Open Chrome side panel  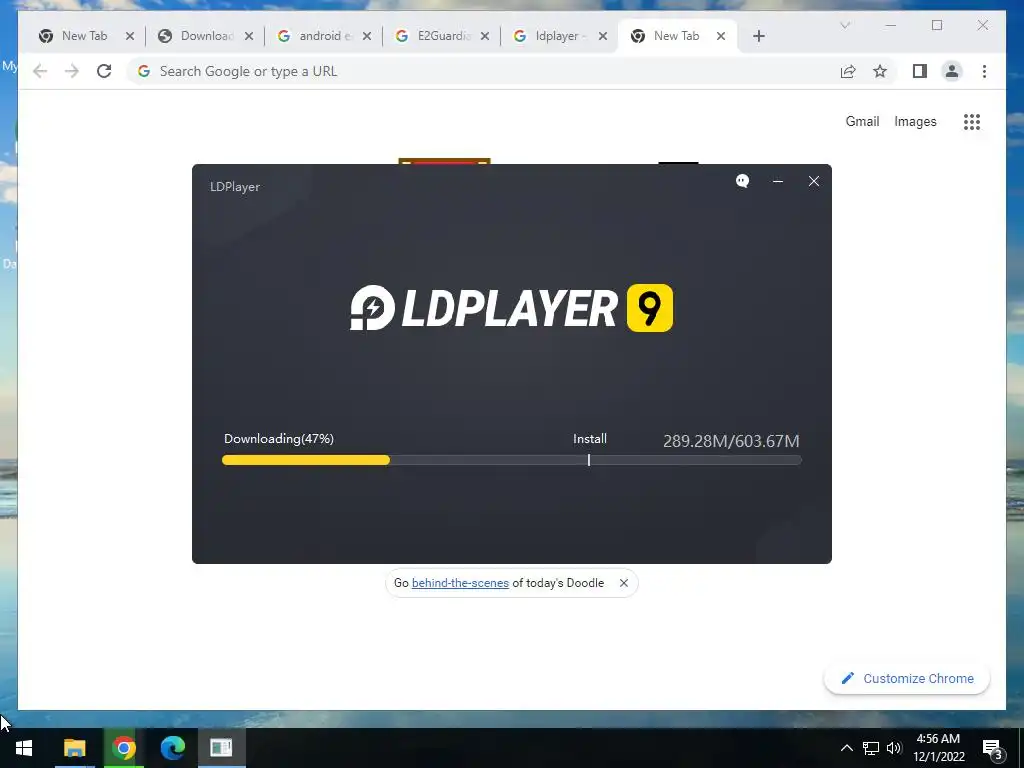920,71
